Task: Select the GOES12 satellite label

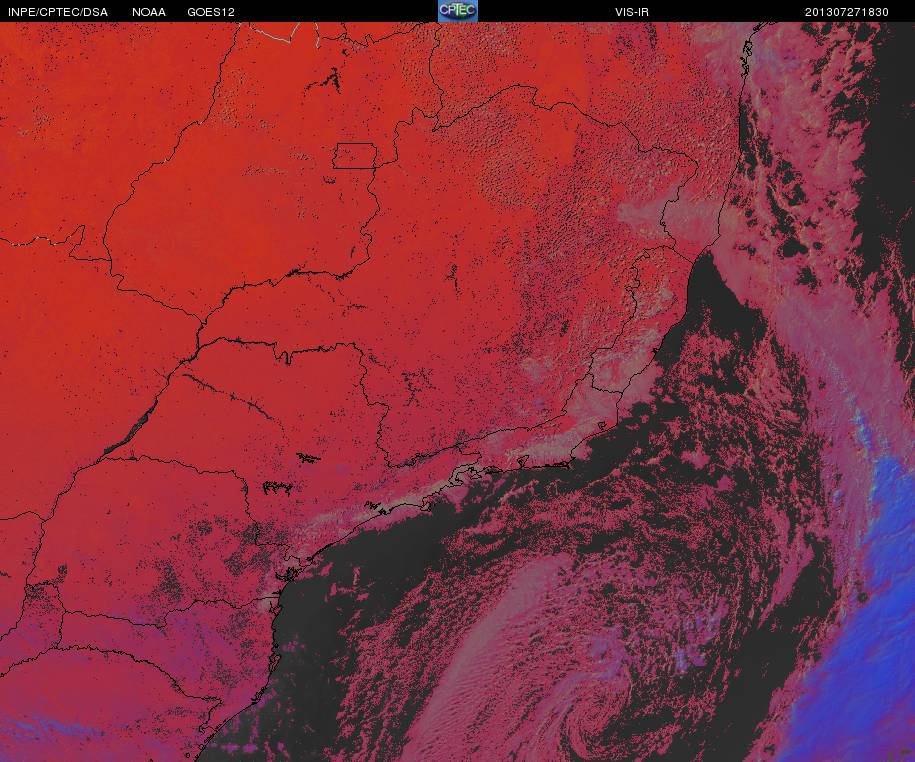Action: [x=211, y=12]
